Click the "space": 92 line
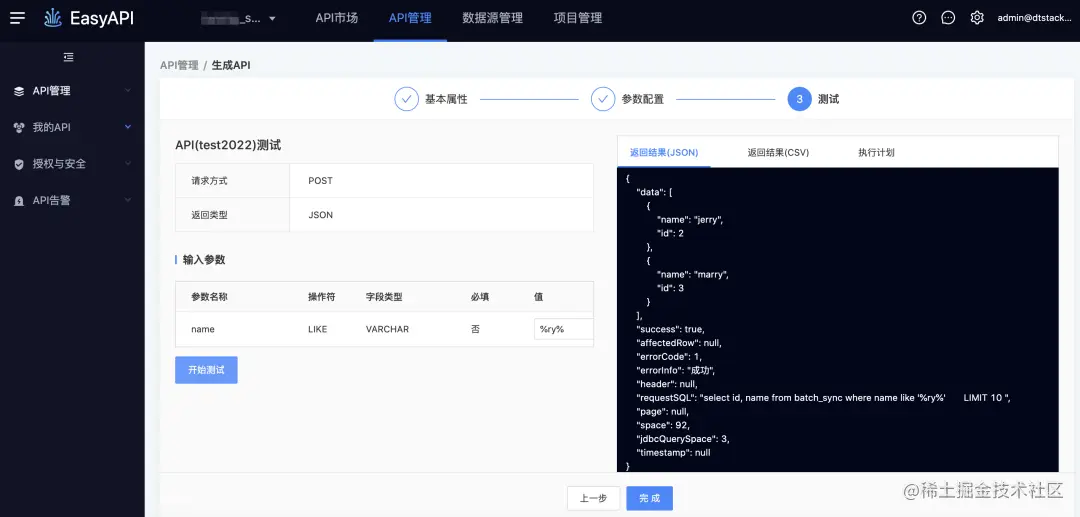The width and height of the screenshot is (1080, 517). [663, 425]
